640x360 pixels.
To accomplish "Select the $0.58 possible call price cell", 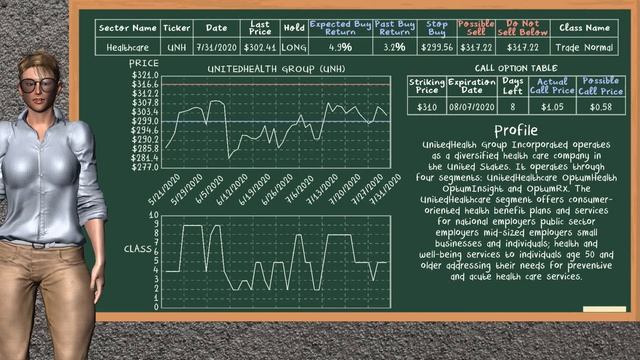I will point(601,107).
